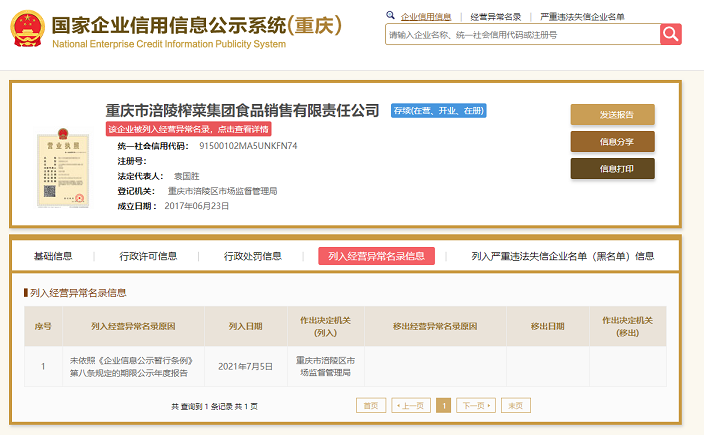Viewport: 704px width, 435px height.
Task: Select the 企业信用信息 search category
Action: click(426, 17)
